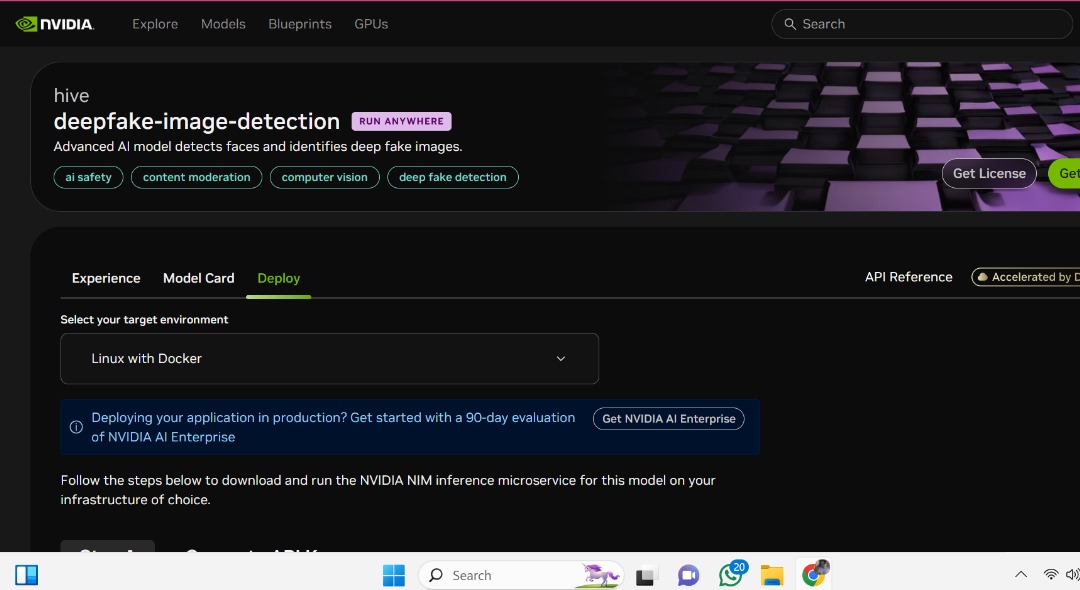Click the computer vision tag
1080x590 pixels.
pos(324,177)
